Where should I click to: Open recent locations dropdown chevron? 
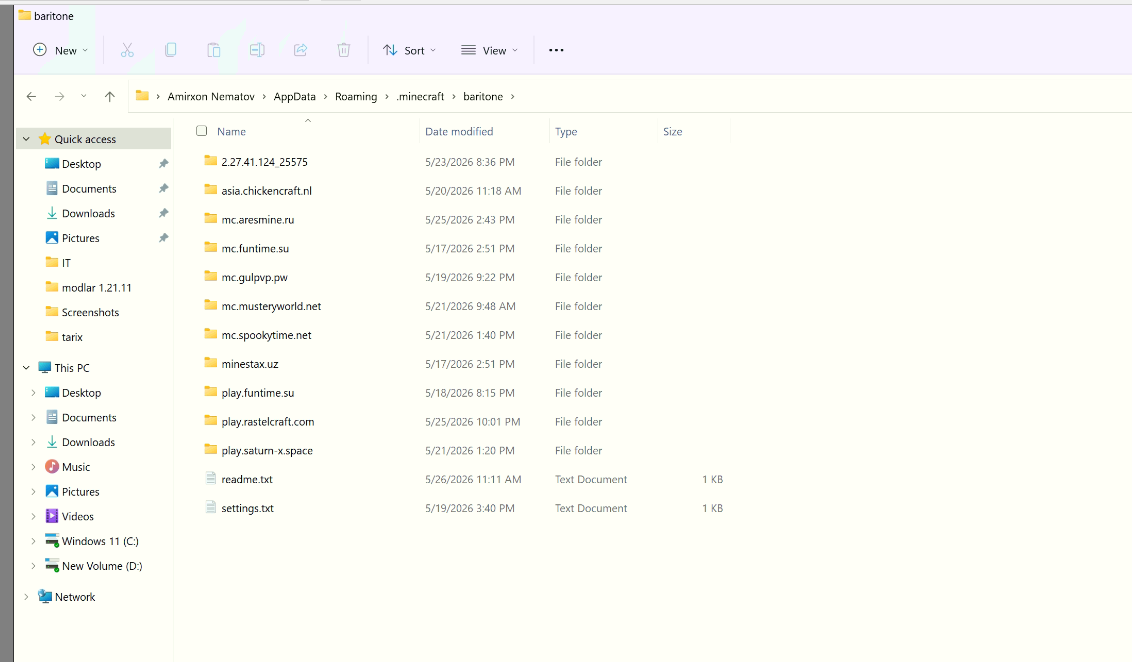coord(84,96)
